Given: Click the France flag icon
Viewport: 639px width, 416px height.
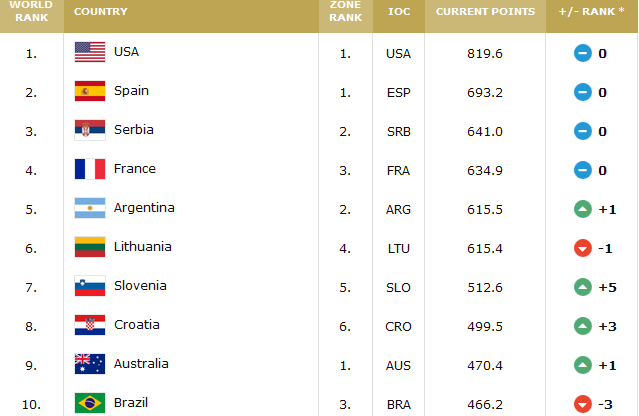Looking at the screenshot, I should [x=90, y=169].
